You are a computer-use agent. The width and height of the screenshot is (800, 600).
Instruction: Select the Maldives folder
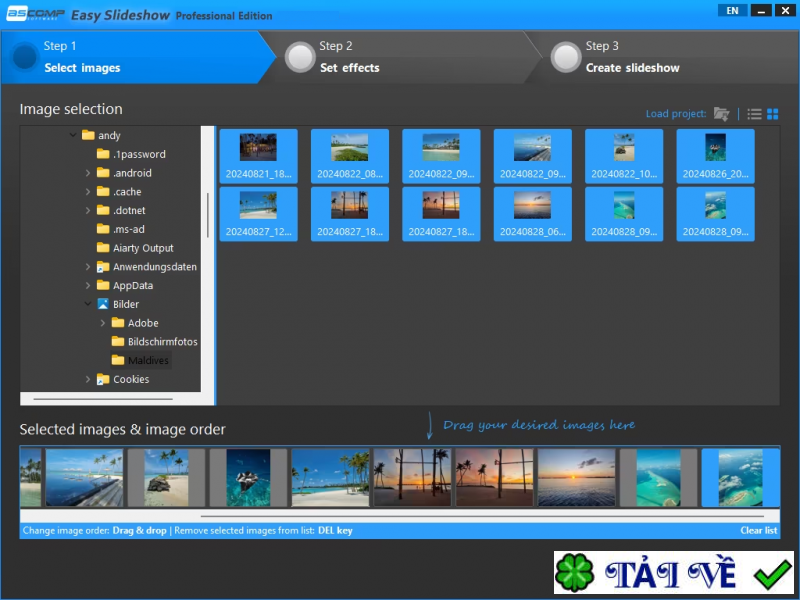pos(148,360)
